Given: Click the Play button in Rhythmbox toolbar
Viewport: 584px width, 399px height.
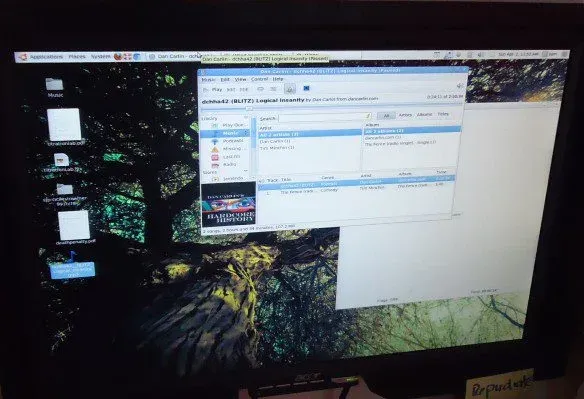Looking at the screenshot, I should [212, 89].
